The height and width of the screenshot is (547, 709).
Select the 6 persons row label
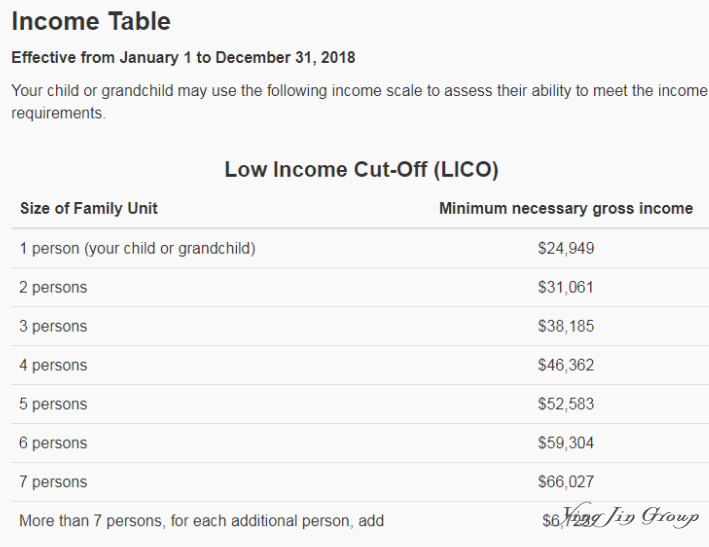53,443
